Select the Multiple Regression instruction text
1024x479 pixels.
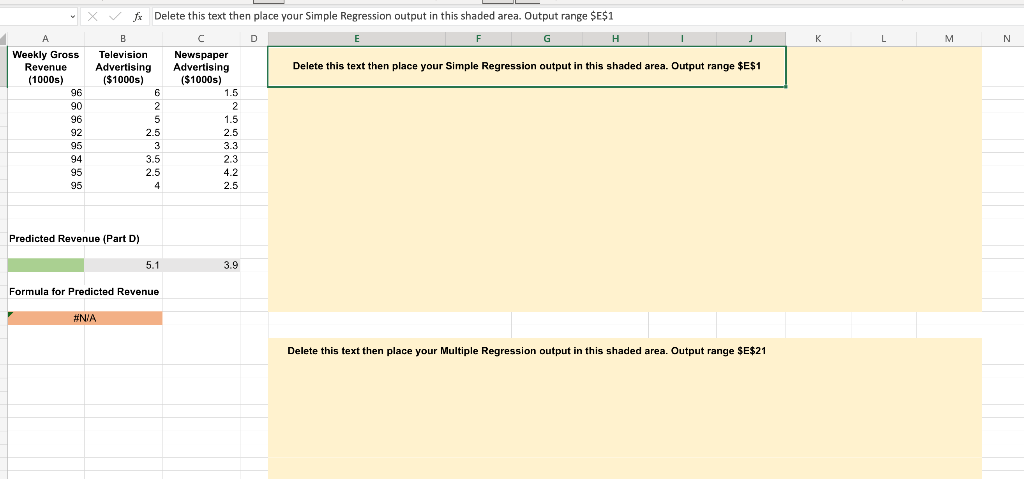tap(526, 351)
